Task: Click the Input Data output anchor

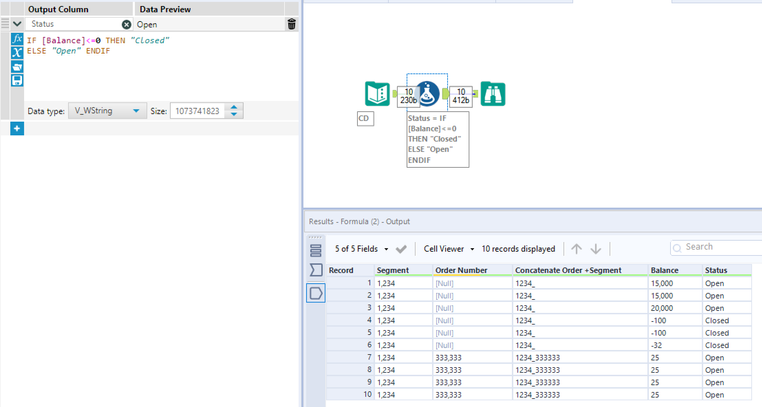Action: 394,94
